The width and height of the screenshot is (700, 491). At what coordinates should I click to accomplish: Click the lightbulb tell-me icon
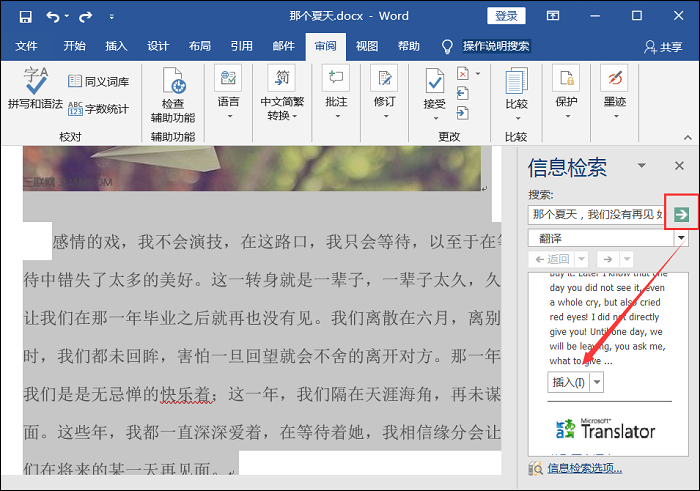point(447,46)
